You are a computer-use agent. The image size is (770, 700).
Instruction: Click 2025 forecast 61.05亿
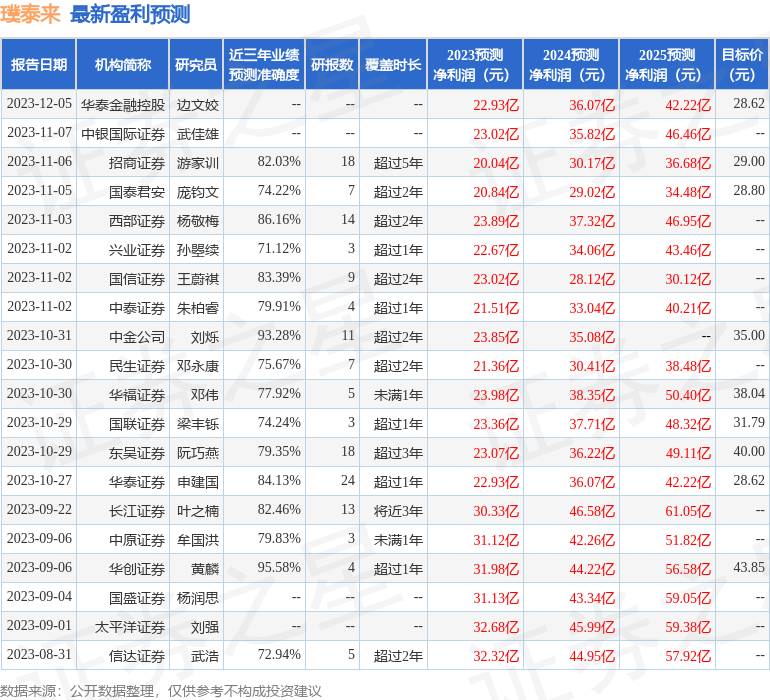point(688,510)
